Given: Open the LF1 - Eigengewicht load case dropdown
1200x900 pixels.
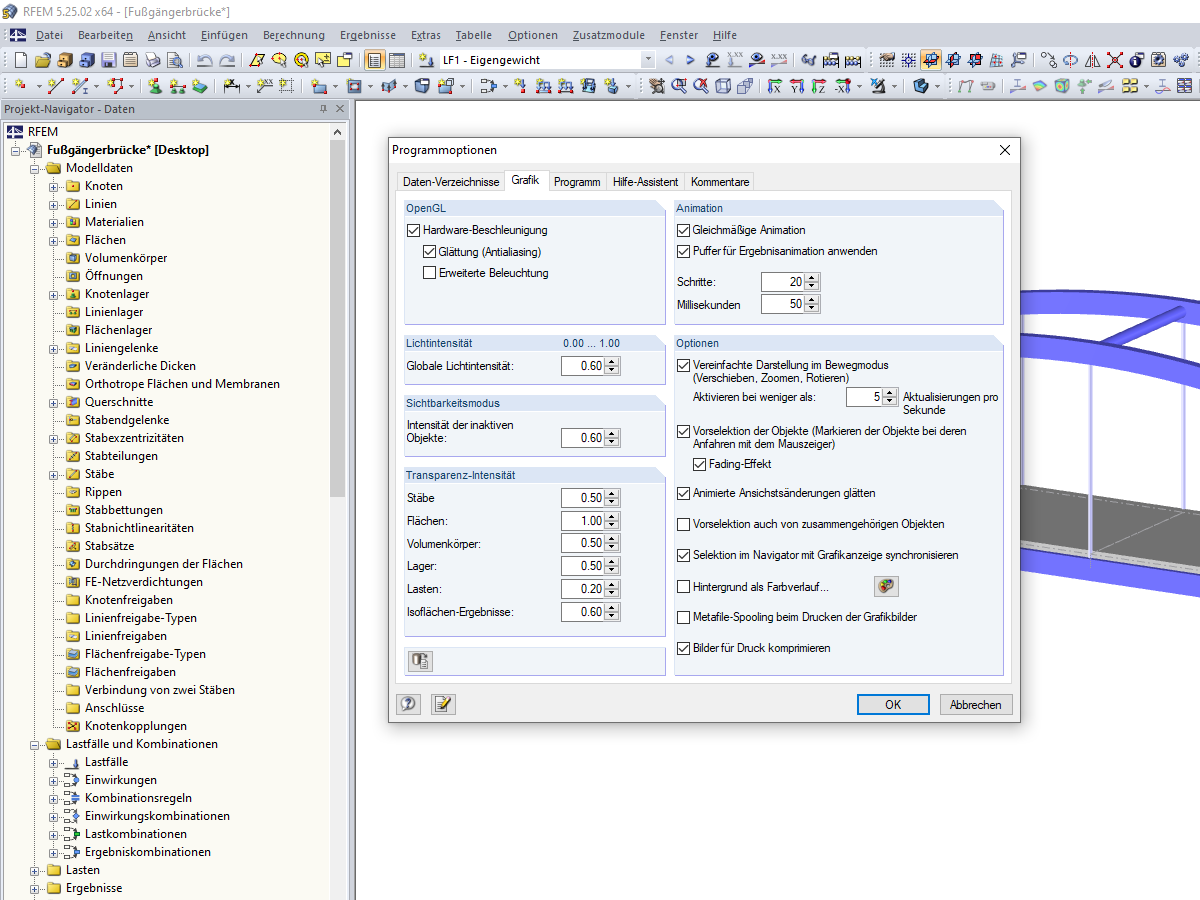Looking at the screenshot, I should tap(648, 60).
